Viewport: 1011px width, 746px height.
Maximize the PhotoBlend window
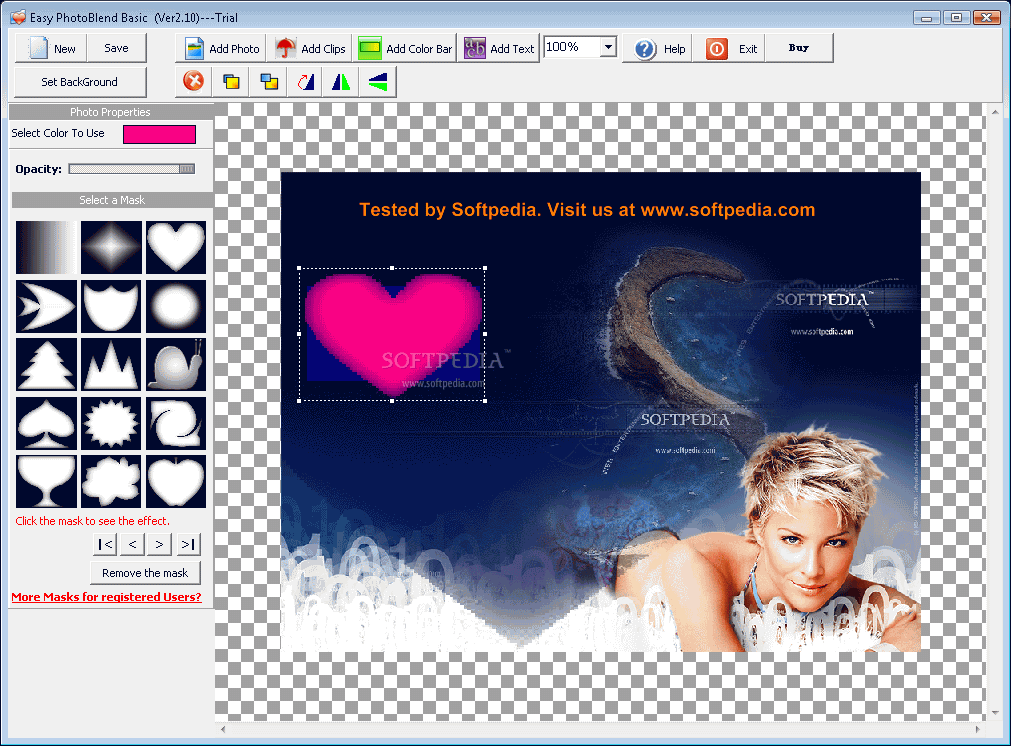[957, 17]
